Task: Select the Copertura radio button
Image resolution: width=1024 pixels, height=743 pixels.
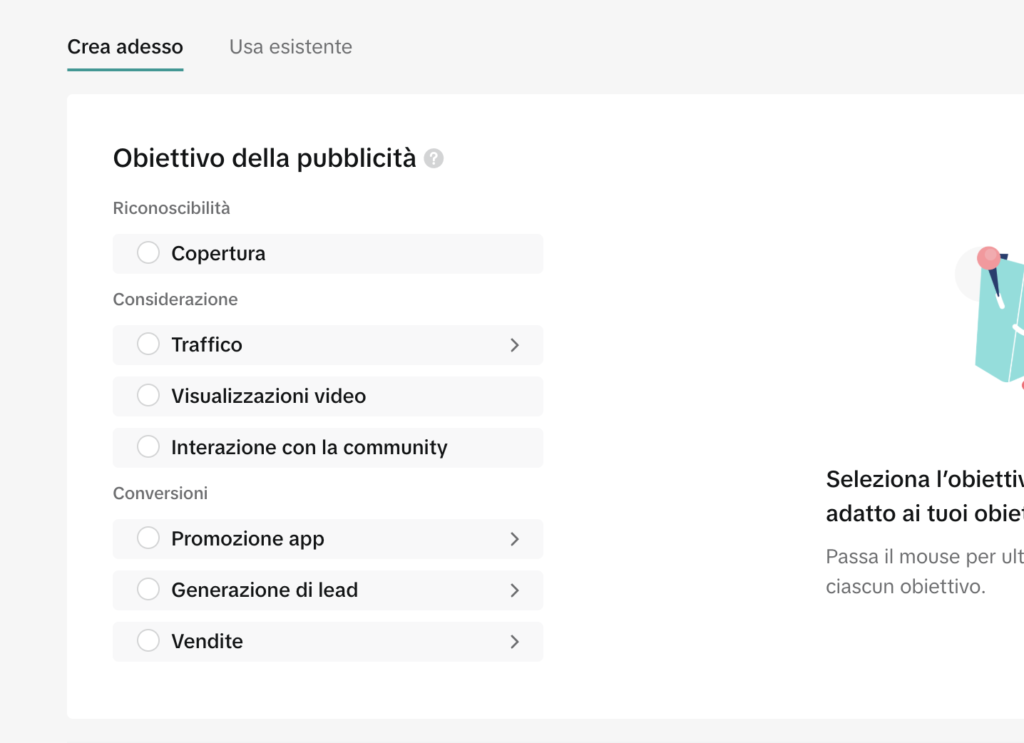Action: tap(148, 253)
